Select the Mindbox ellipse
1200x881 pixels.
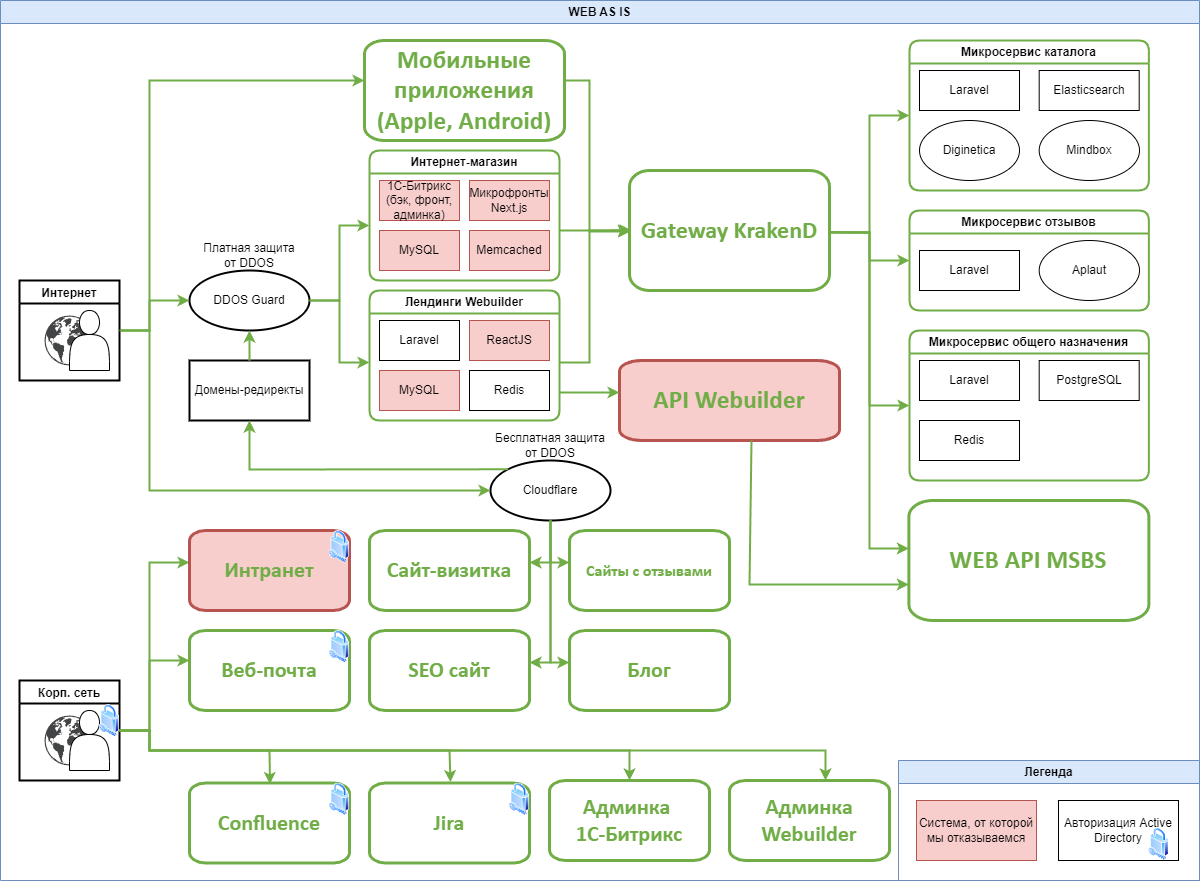click(x=1088, y=150)
